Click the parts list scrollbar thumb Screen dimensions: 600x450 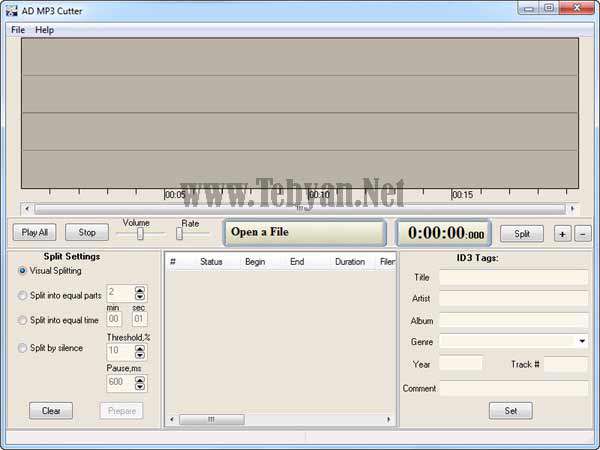coord(212,420)
